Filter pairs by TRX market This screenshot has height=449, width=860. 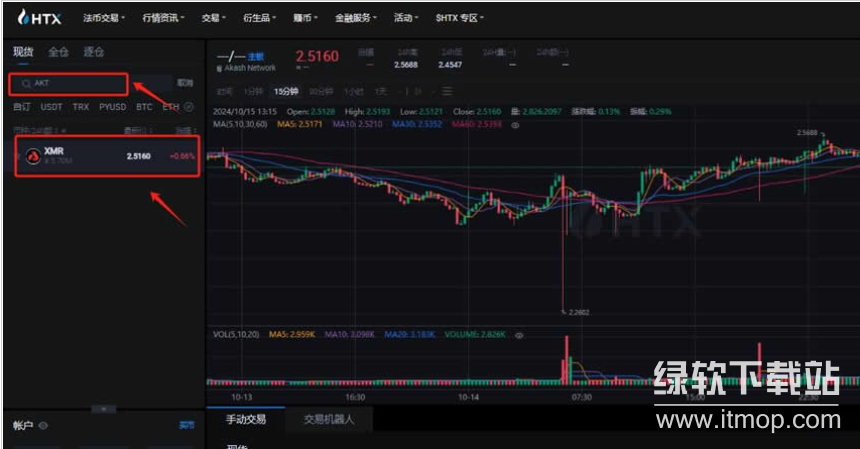[x=81, y=107]
